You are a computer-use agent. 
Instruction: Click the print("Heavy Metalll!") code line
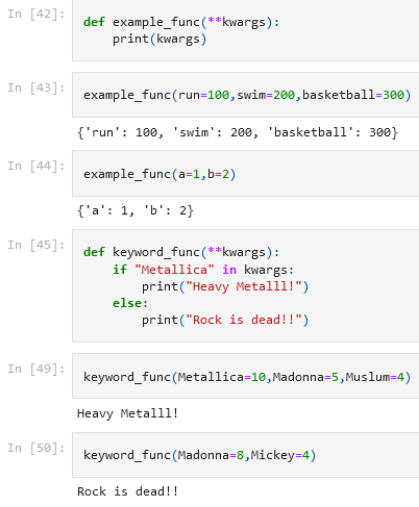coord(225,286)
